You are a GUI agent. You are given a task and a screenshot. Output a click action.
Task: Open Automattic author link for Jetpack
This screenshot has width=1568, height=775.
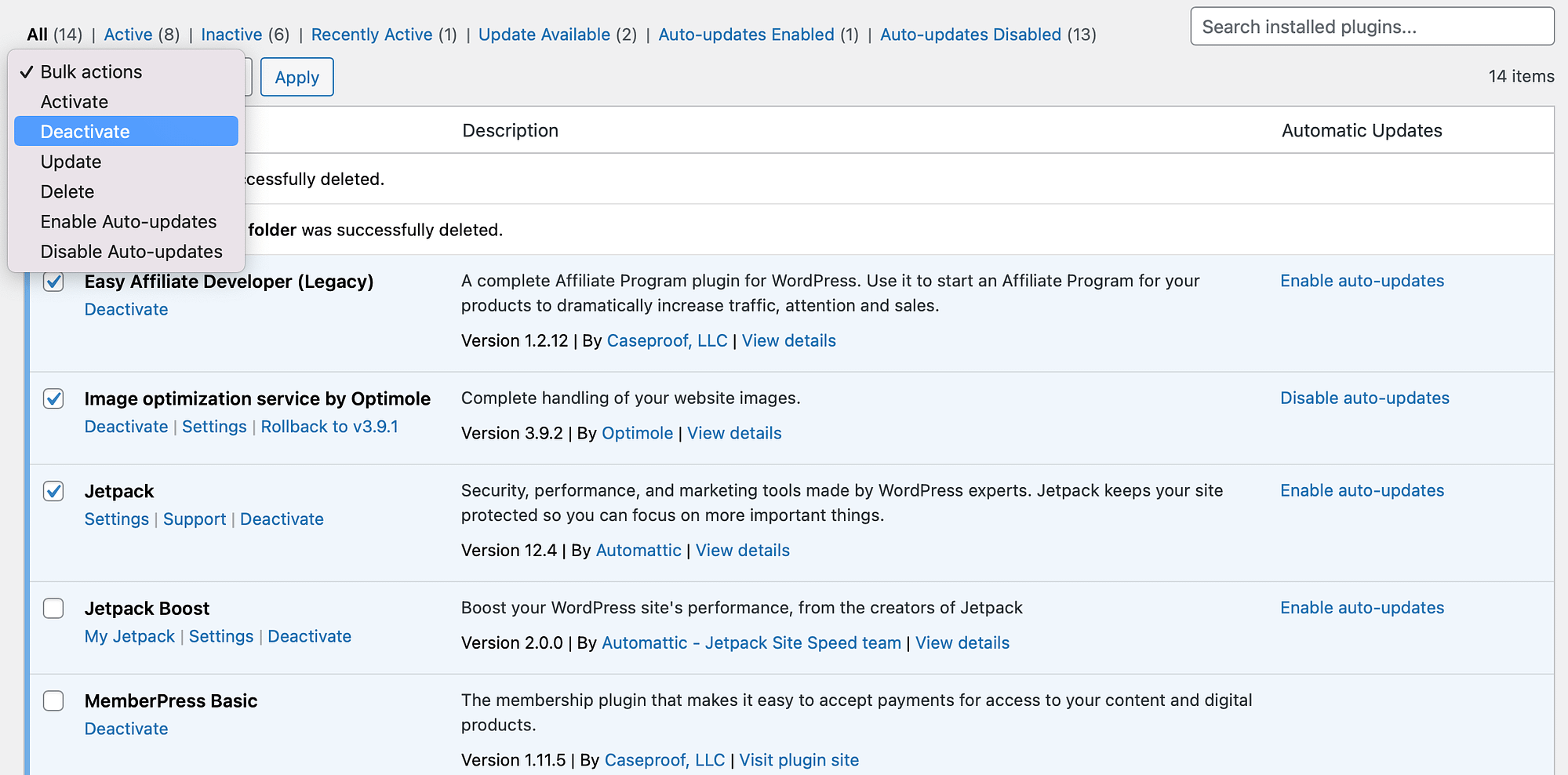pyautogui.click(x=638, y=551)
